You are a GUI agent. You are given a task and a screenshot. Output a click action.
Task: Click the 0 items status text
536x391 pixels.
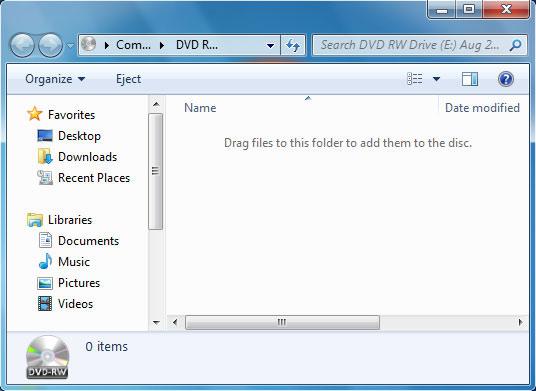[x=107, y=347]
